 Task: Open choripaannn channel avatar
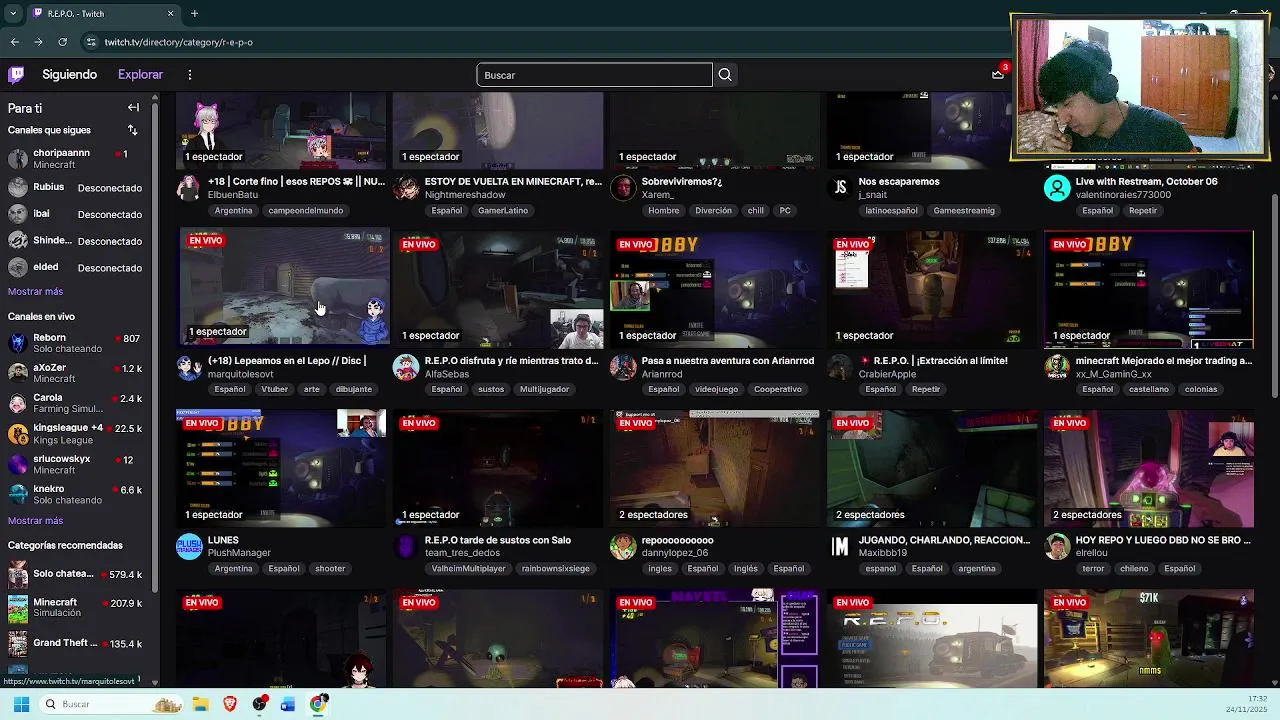[17, 159]
